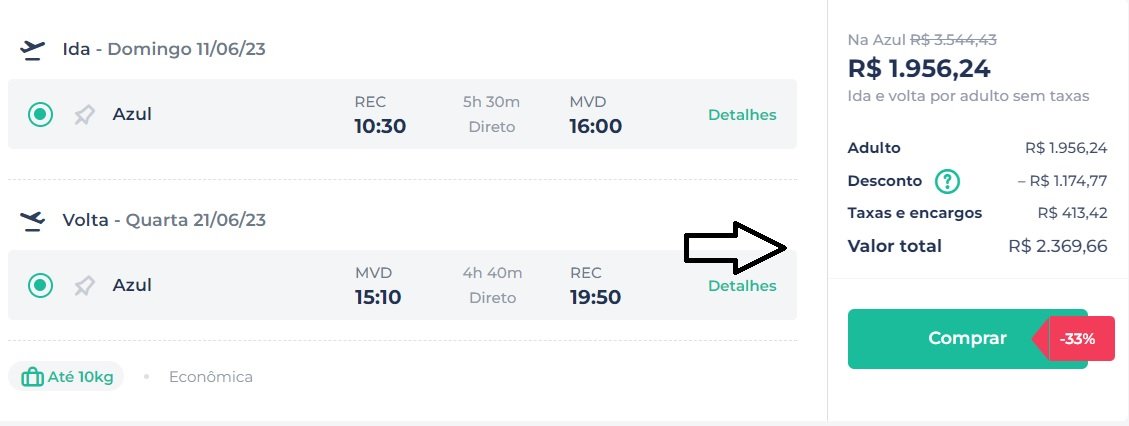Click the Valor total amount R$ 2.369,66
The width and height of the screenshot is (1129, 426).
[1058, 246]
